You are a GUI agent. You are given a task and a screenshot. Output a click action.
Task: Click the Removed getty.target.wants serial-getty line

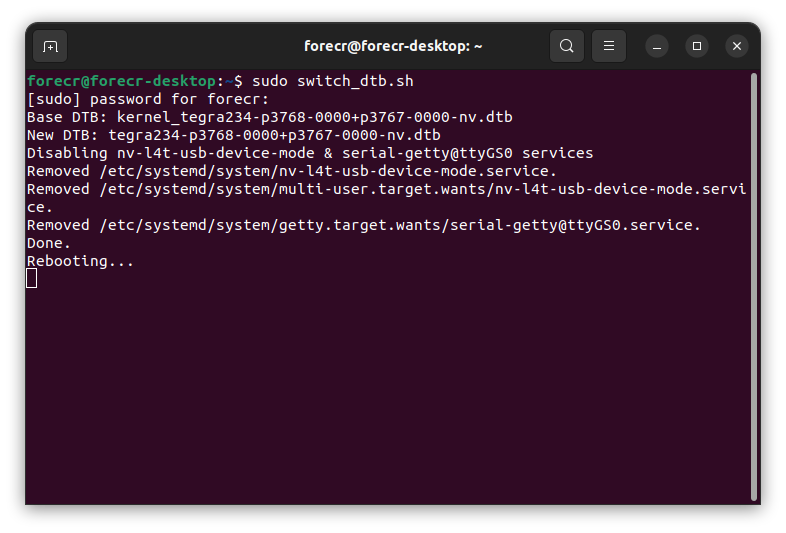(363, 225)
